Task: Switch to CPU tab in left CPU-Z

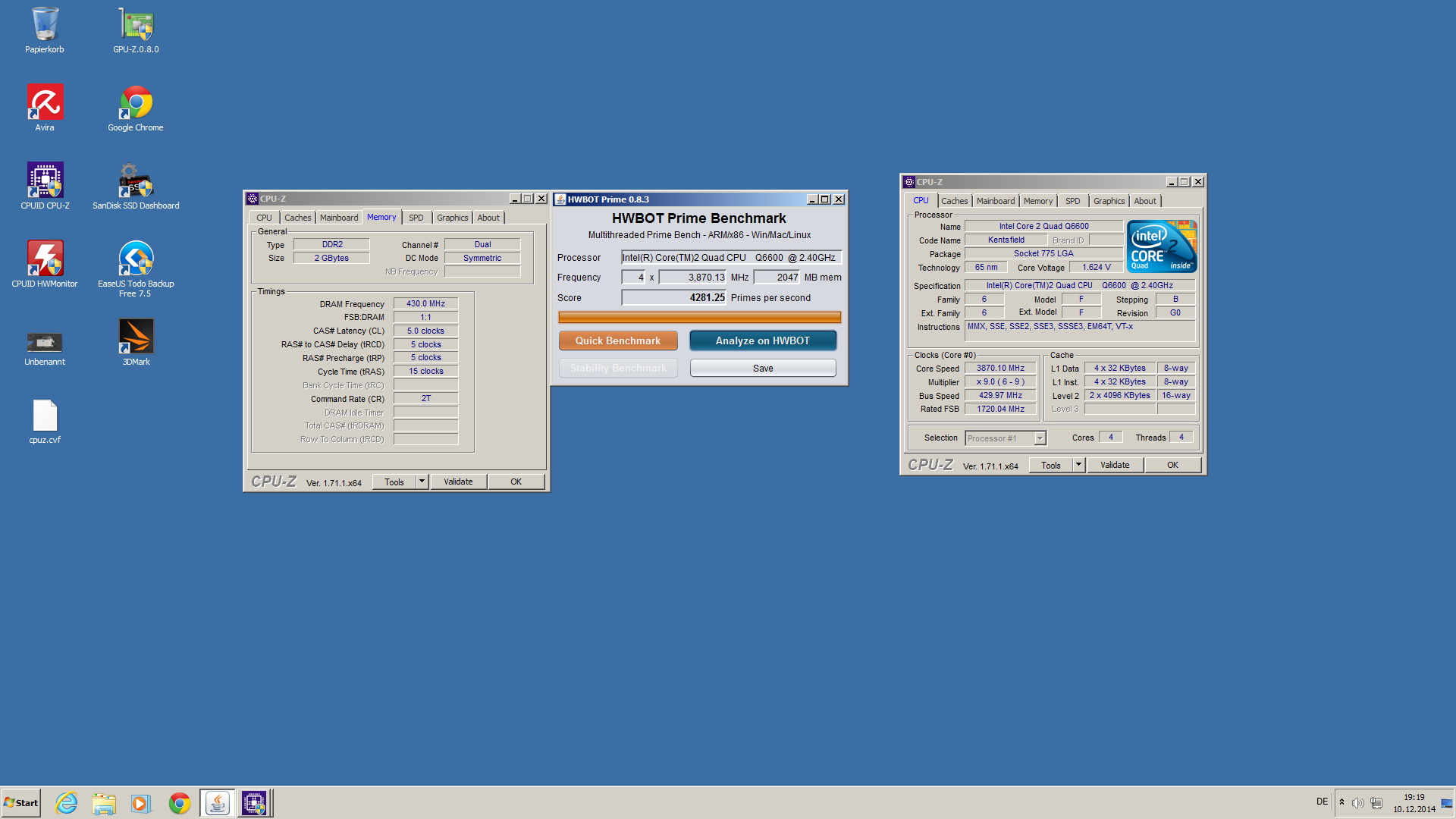Action: click(264, 218)
